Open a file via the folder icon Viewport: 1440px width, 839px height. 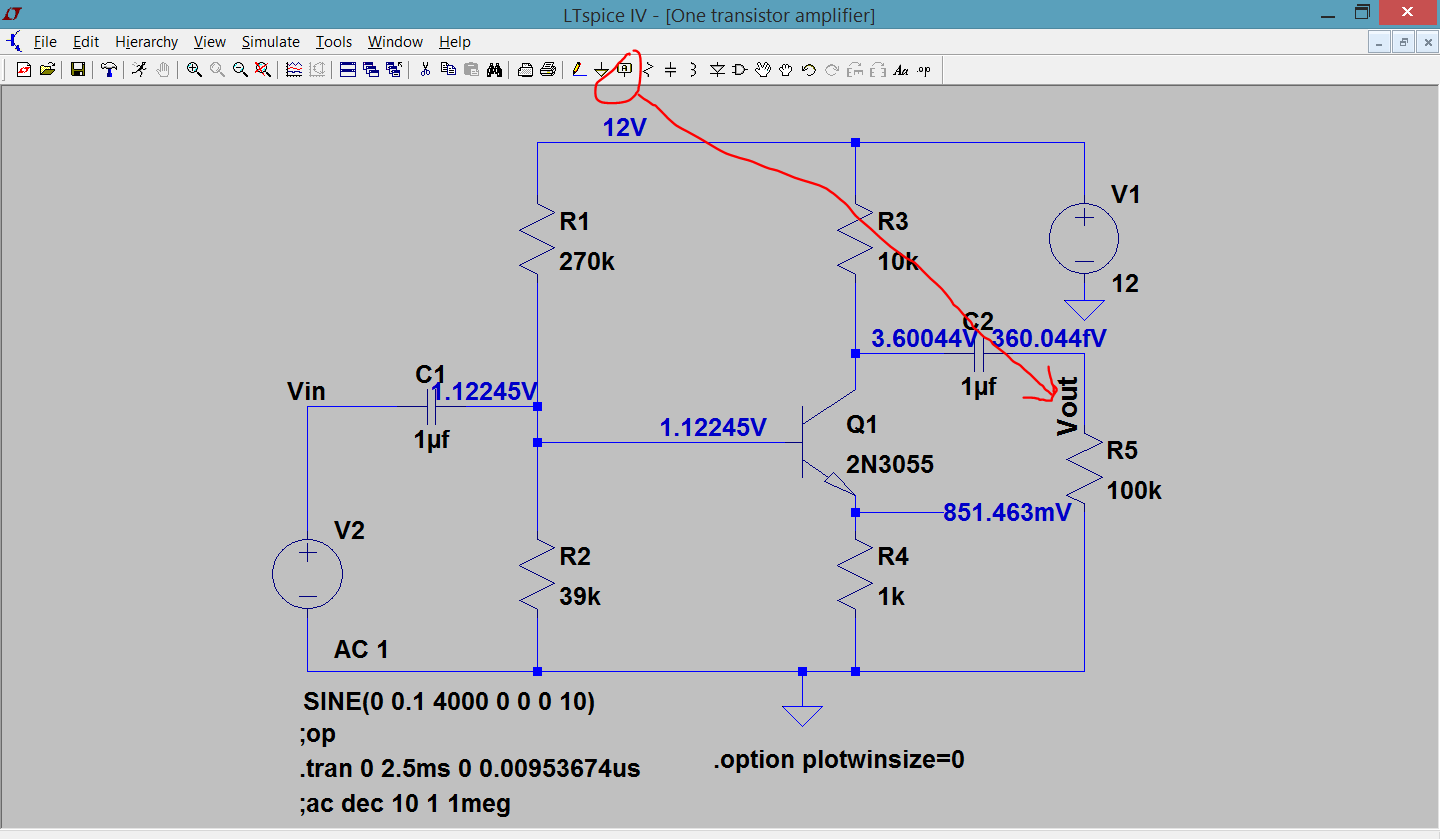[x=47, y=70]
